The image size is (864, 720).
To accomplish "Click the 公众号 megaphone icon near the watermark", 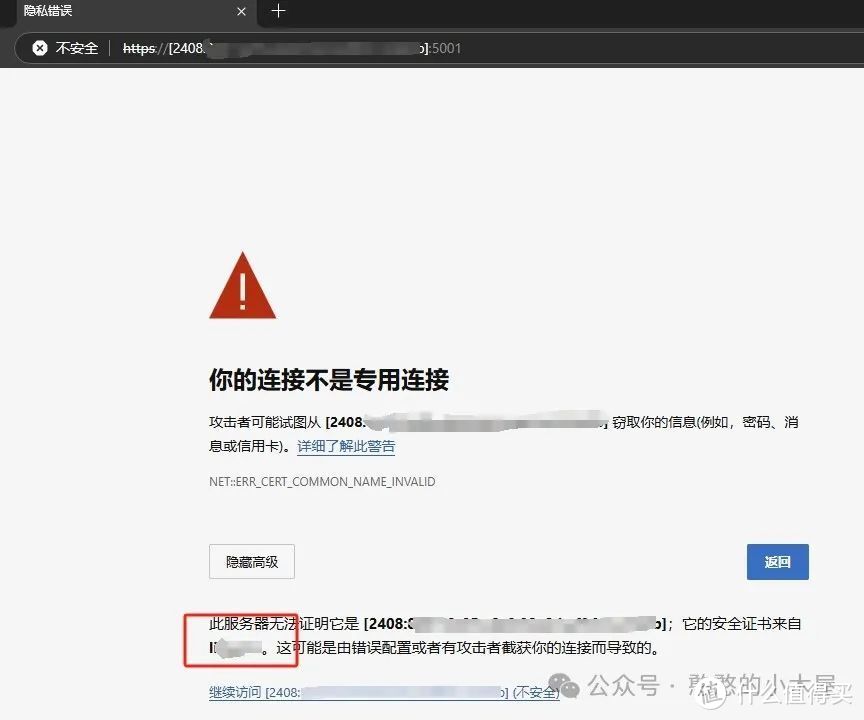I will [x=564, y=686].
